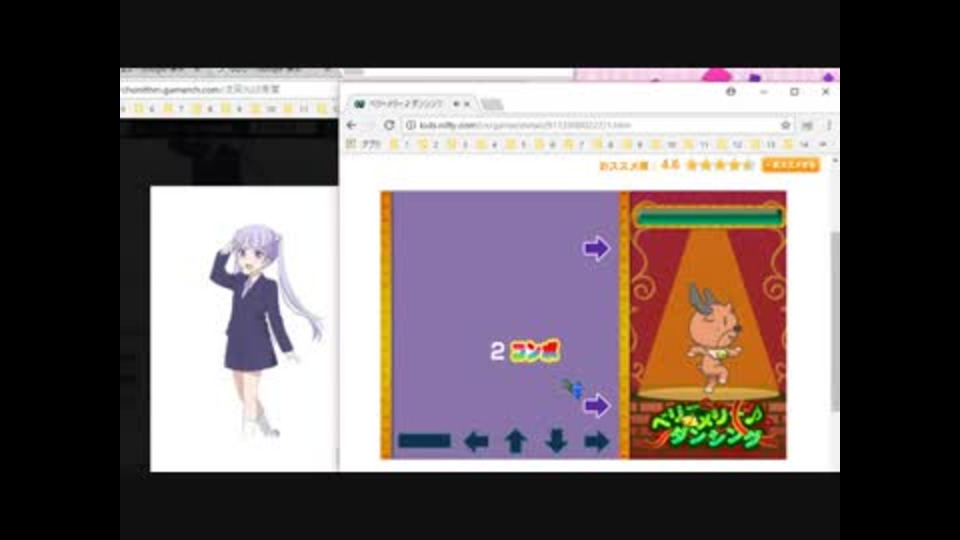This screenshot has width=960, height=540.
Task: Open bookmark folder 5 in front window
Action: (516, 144)
